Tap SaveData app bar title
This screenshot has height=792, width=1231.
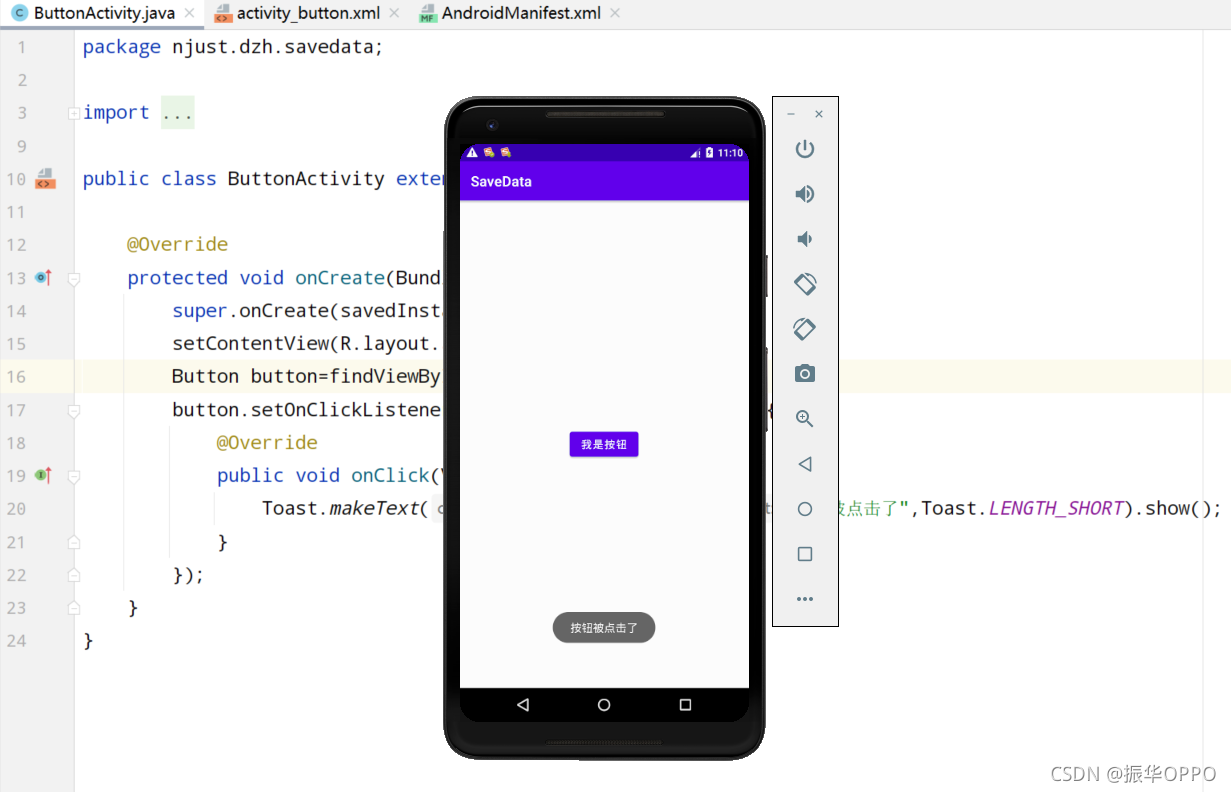(x=501, y=182)
